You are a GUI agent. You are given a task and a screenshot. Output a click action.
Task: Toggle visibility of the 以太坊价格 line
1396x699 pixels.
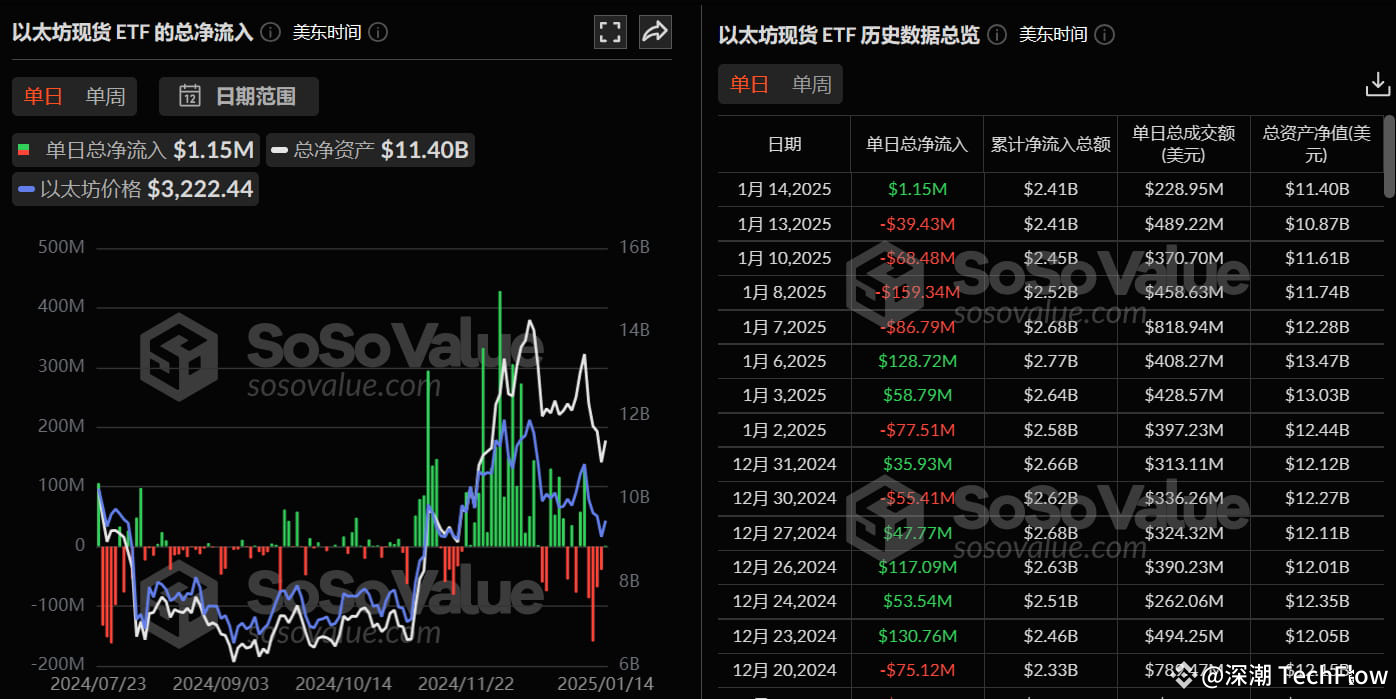[134, 188]
